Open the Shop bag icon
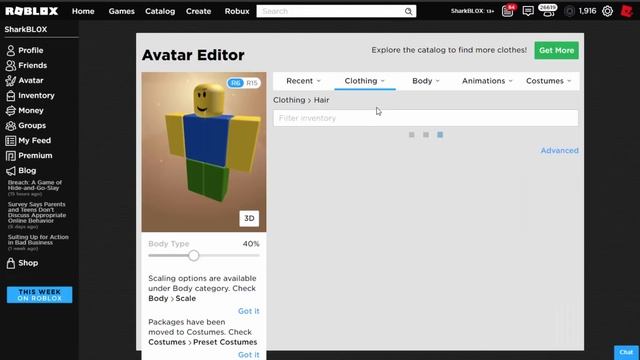 (x=11, y=263)
